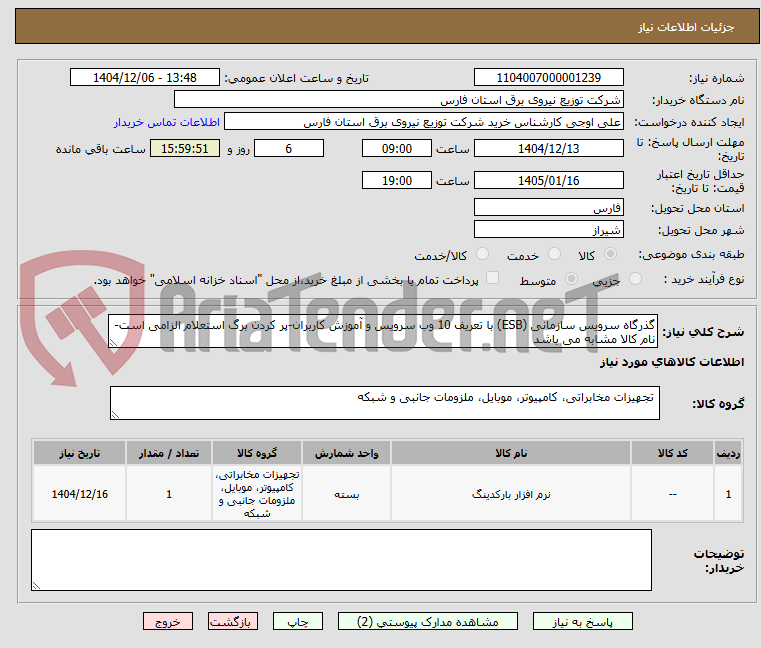Click the کد کالا column header
Image resolution: width=761 pixels, height=648 pixels.
(x=672, y=453)
